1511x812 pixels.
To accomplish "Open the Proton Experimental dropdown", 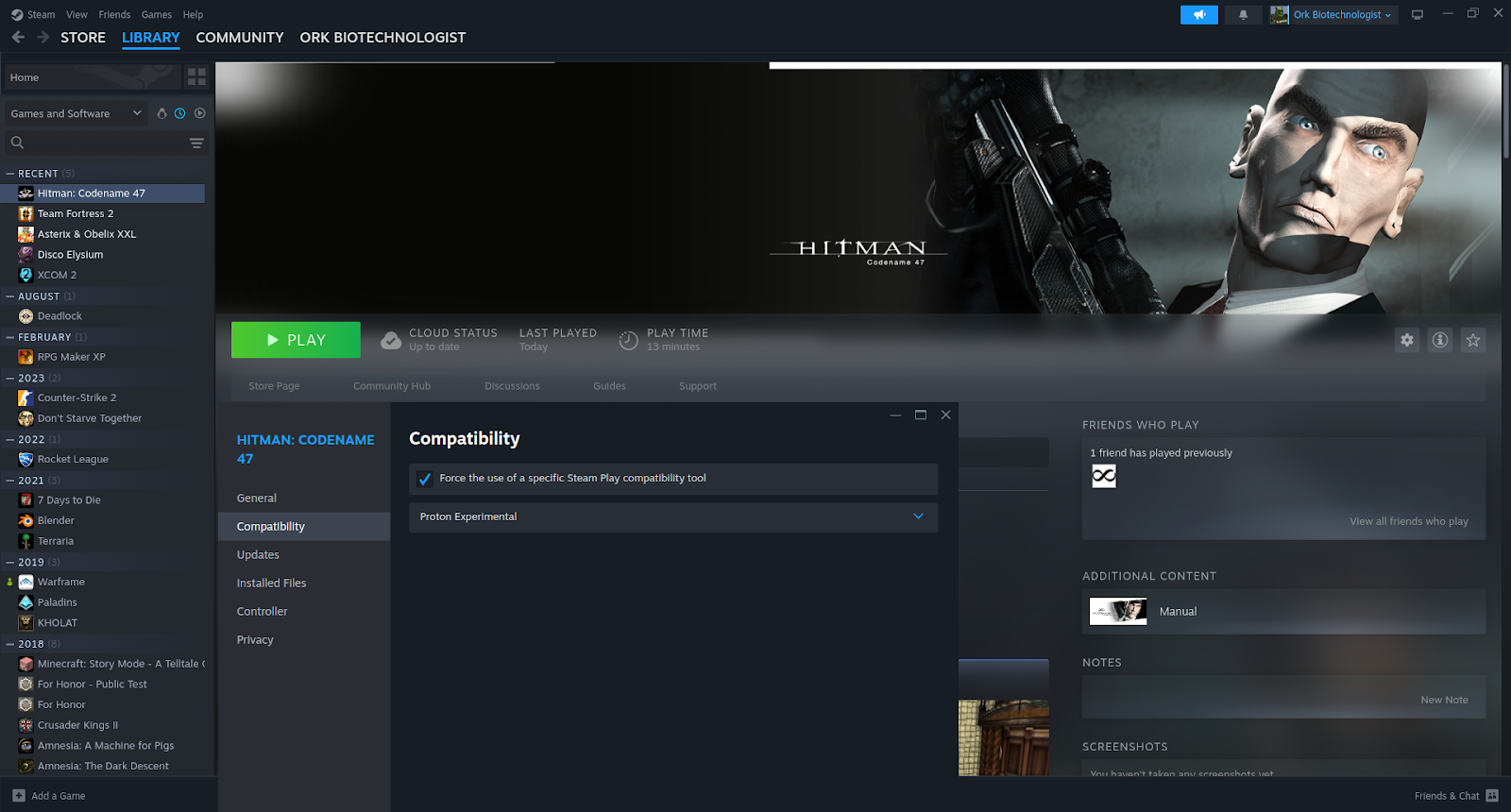I will [x=673, y=516].
